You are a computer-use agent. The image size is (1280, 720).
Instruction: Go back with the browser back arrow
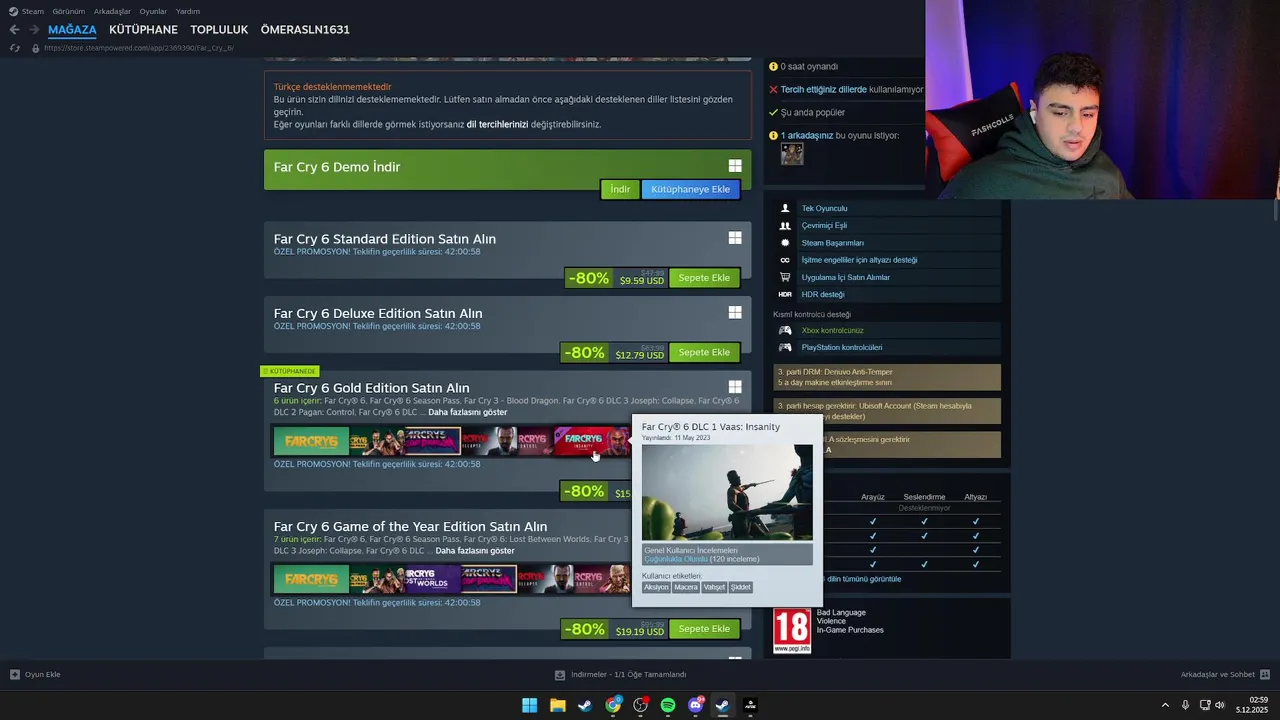(14, 30)
